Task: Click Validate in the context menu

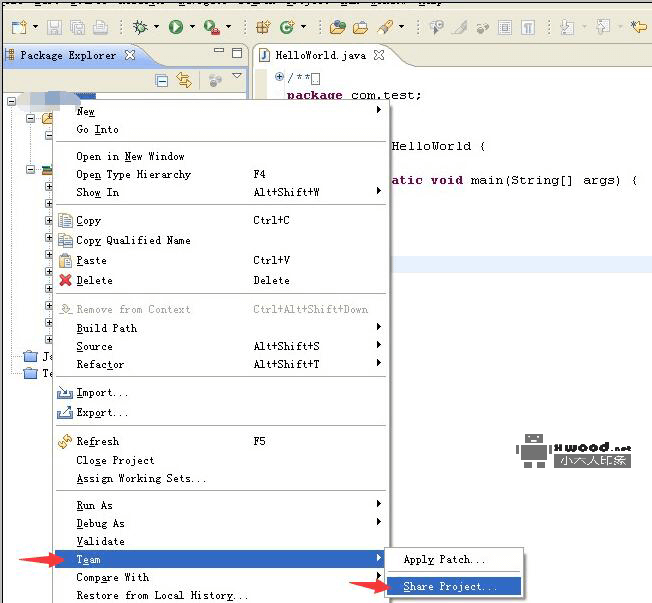Action: point(221,541)
